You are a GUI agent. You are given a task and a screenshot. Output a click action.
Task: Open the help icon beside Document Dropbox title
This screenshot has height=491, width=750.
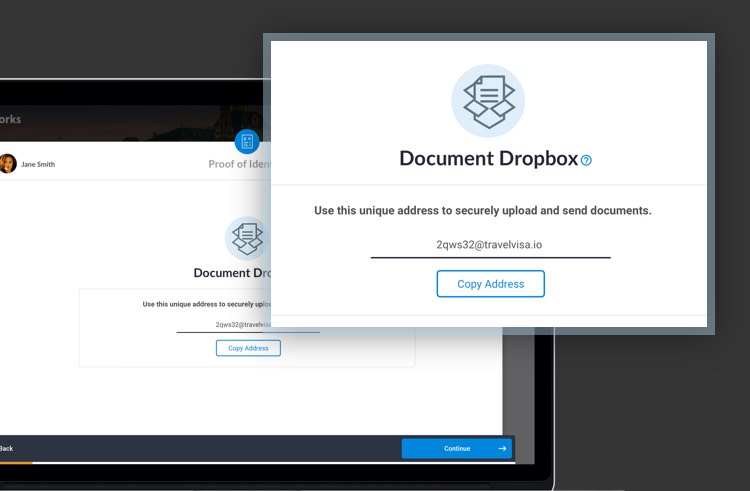point(586,161)
